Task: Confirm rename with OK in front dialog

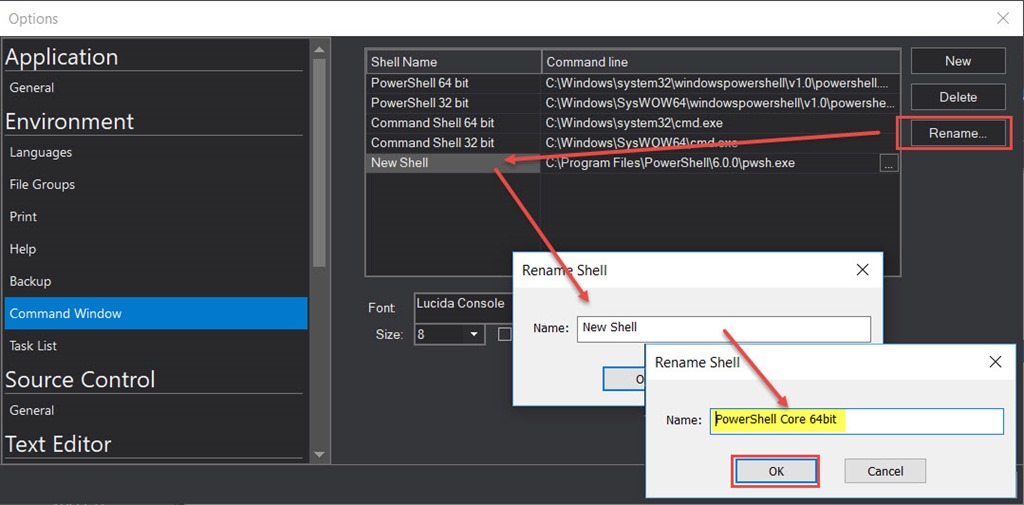Action: [x=776, y=471]
